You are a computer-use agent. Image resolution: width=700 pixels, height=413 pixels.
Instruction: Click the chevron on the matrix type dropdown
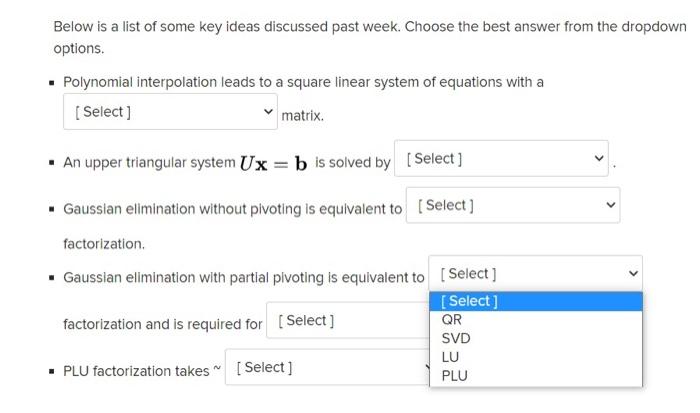pos(266,112)
